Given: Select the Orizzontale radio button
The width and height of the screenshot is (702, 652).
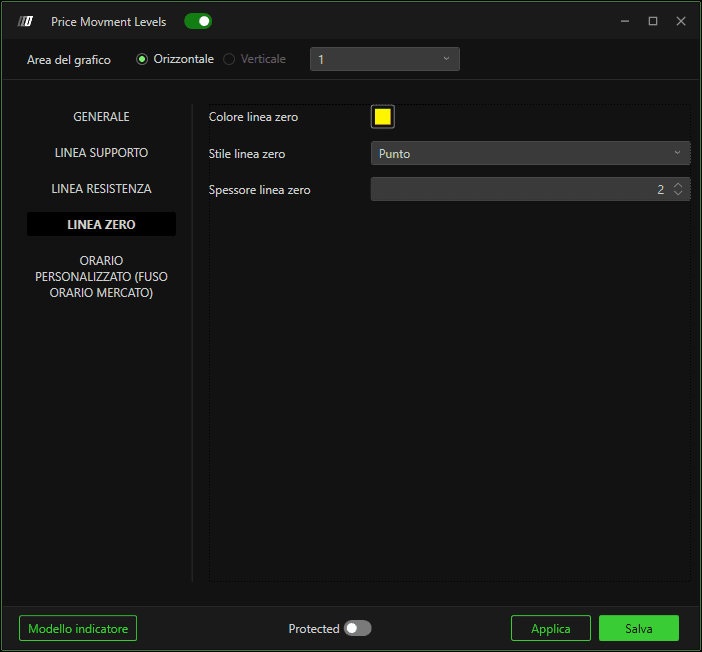Looking at the screenshot, I should click(142, 59).
